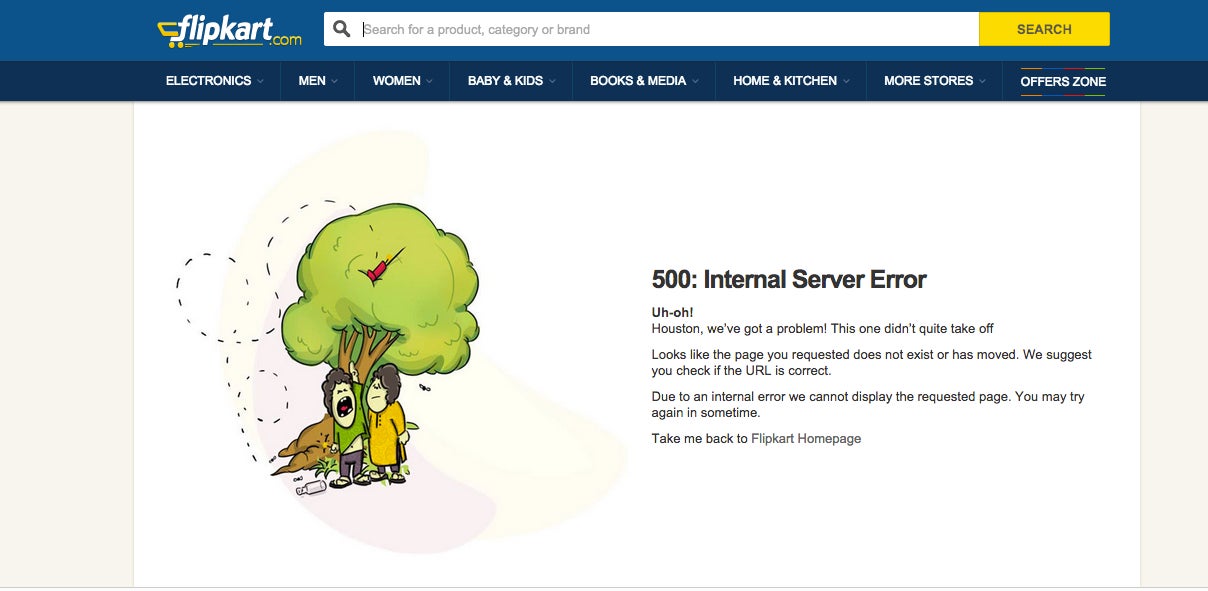Screen dimensions: 1208x591
Task: Expand the arrow beside MEN
Action: coord(335,82)
